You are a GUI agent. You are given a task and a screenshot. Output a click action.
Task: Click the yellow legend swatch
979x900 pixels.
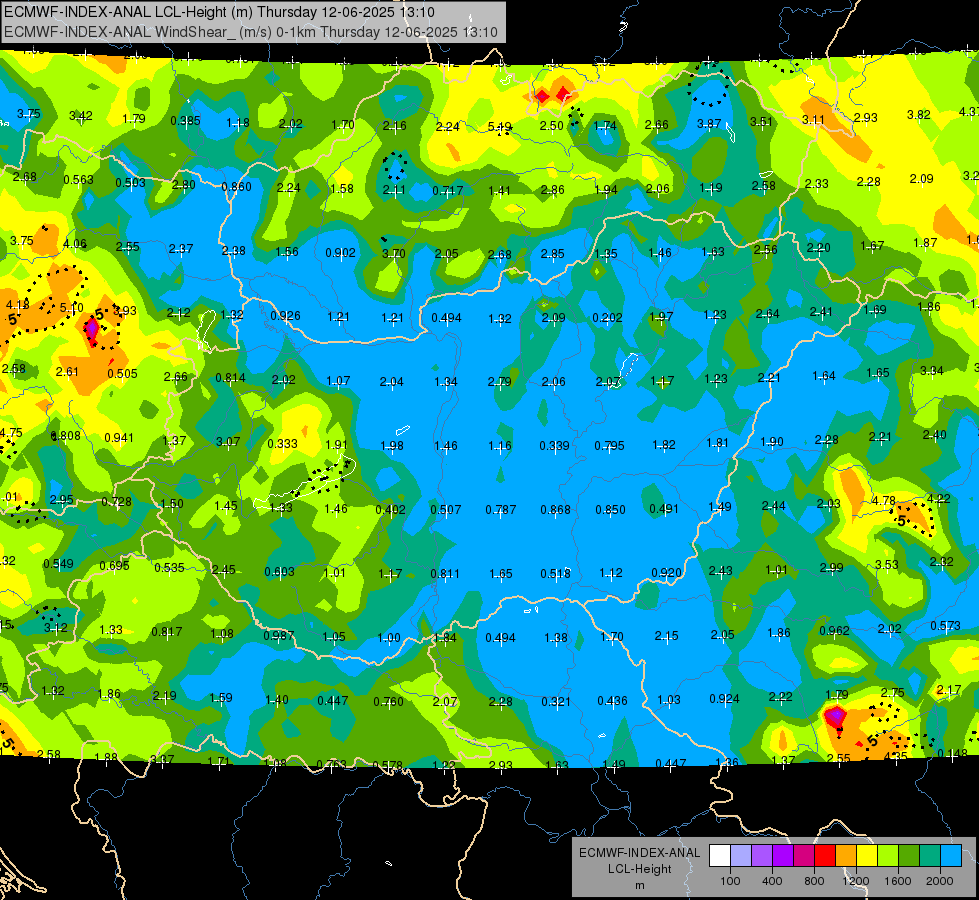pyautogui.click(x=867, y=855)
